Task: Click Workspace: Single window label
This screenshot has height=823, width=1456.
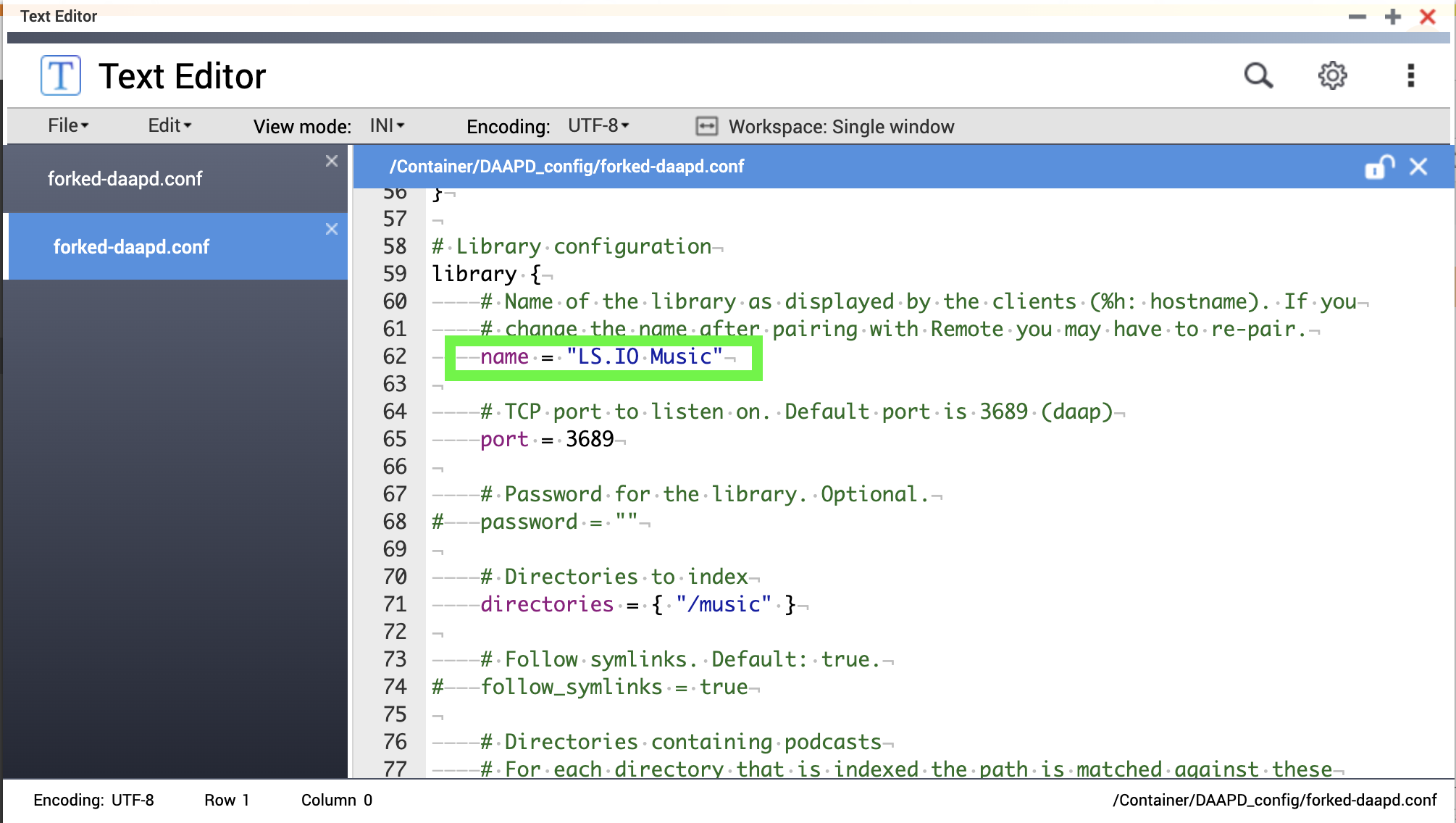Action: coord(841,127)
